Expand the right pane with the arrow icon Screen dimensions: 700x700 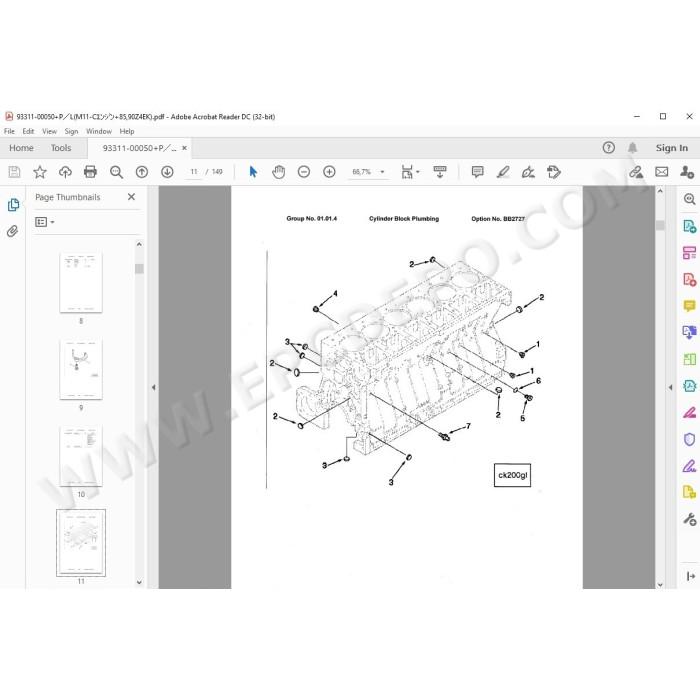pos(690,576)
